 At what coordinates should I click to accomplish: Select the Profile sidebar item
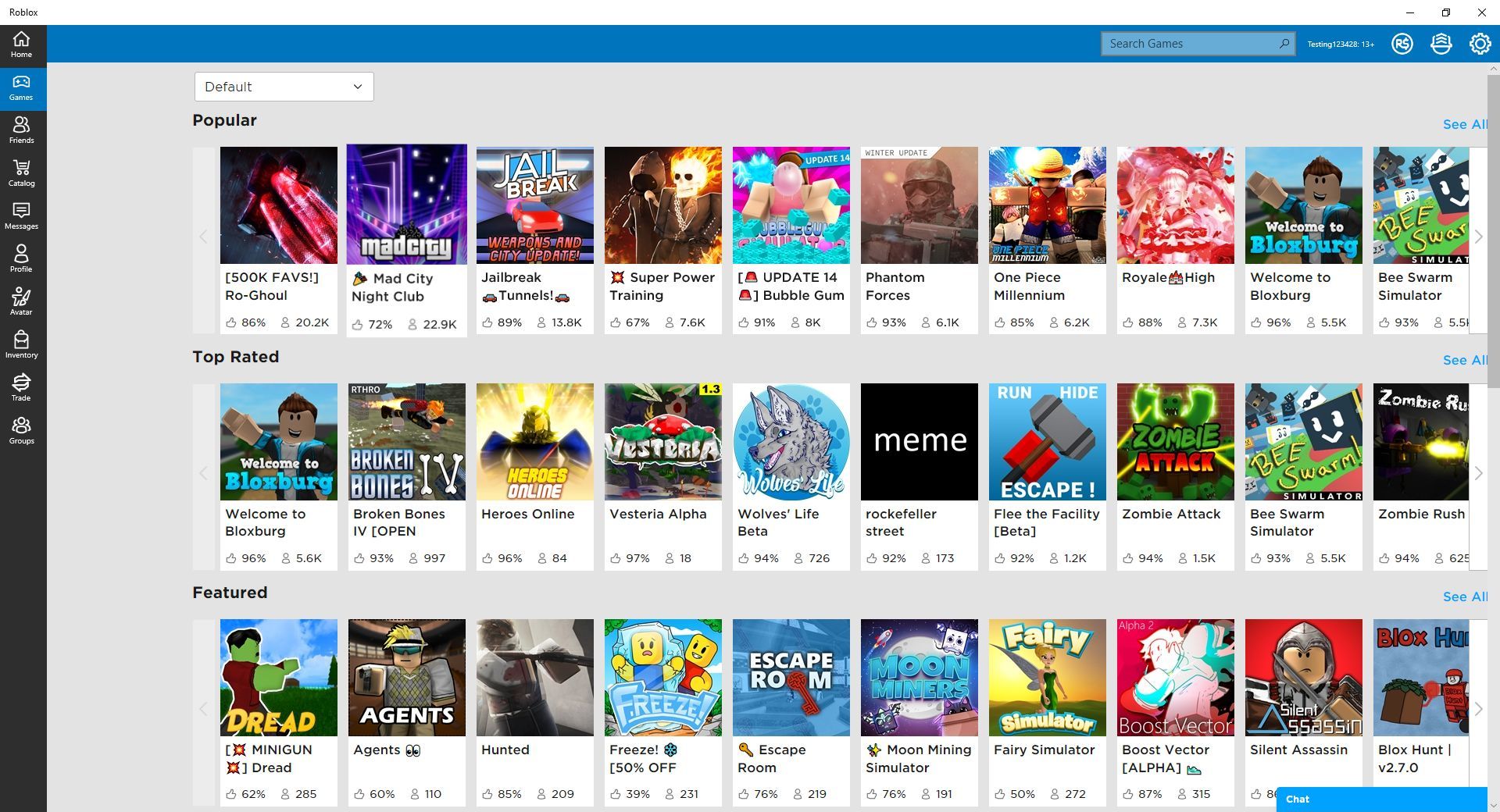(x=21, y=258)
